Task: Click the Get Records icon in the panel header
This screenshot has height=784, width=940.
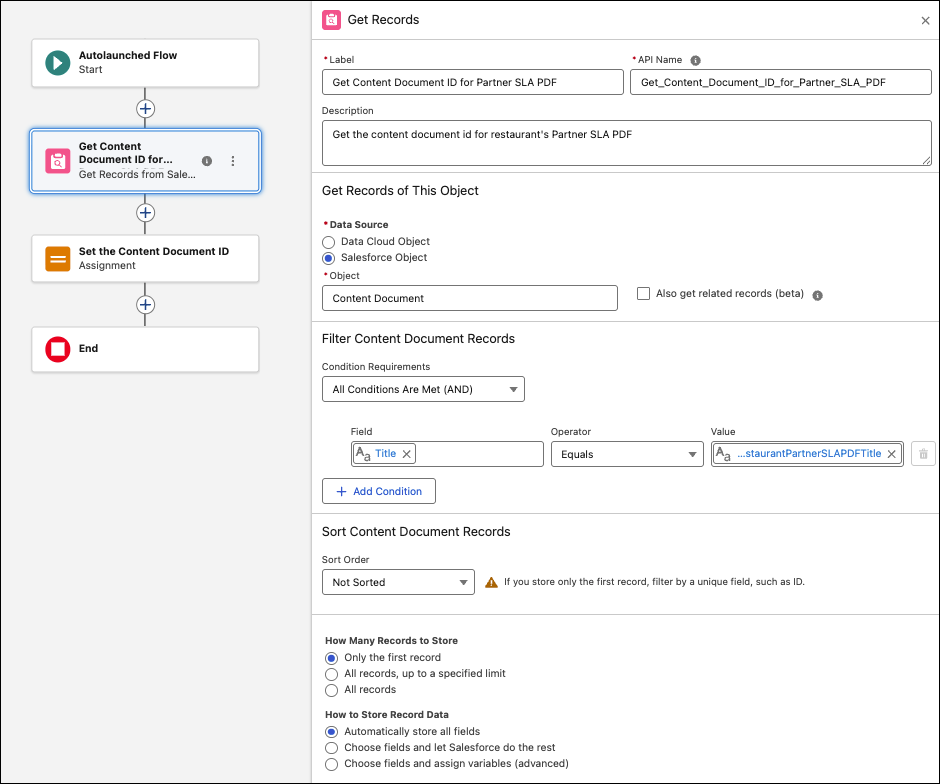Action: (x=331, y=19)
